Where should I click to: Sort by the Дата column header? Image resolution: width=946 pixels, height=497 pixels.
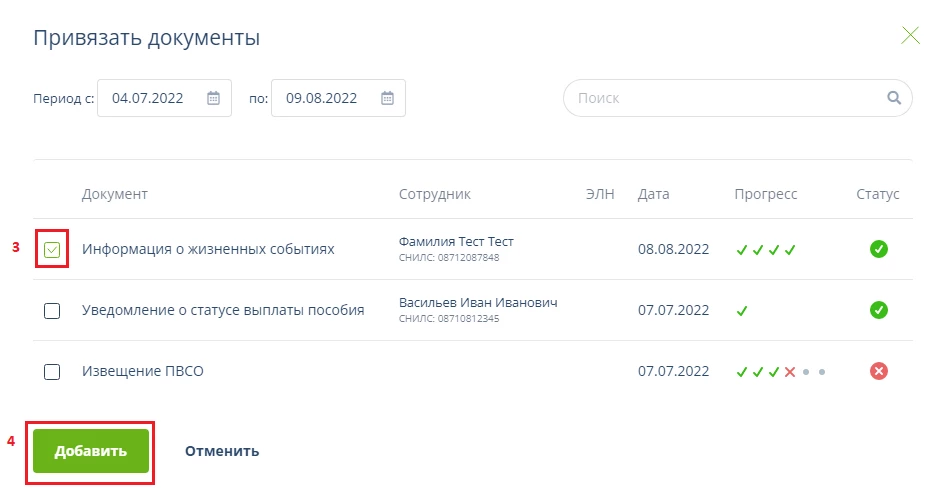coord(654,194)
